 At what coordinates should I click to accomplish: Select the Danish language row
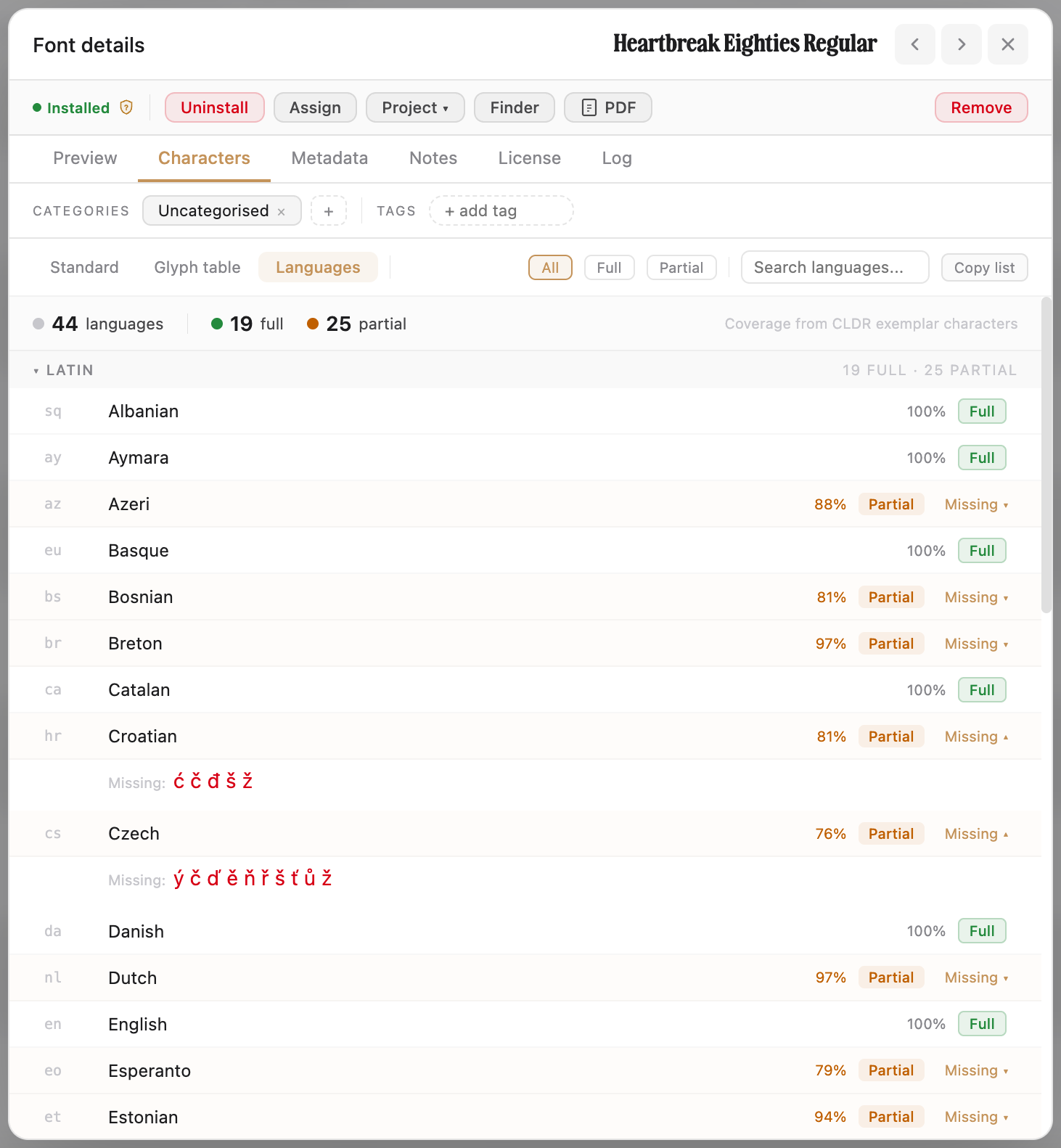tap(525, 931)
